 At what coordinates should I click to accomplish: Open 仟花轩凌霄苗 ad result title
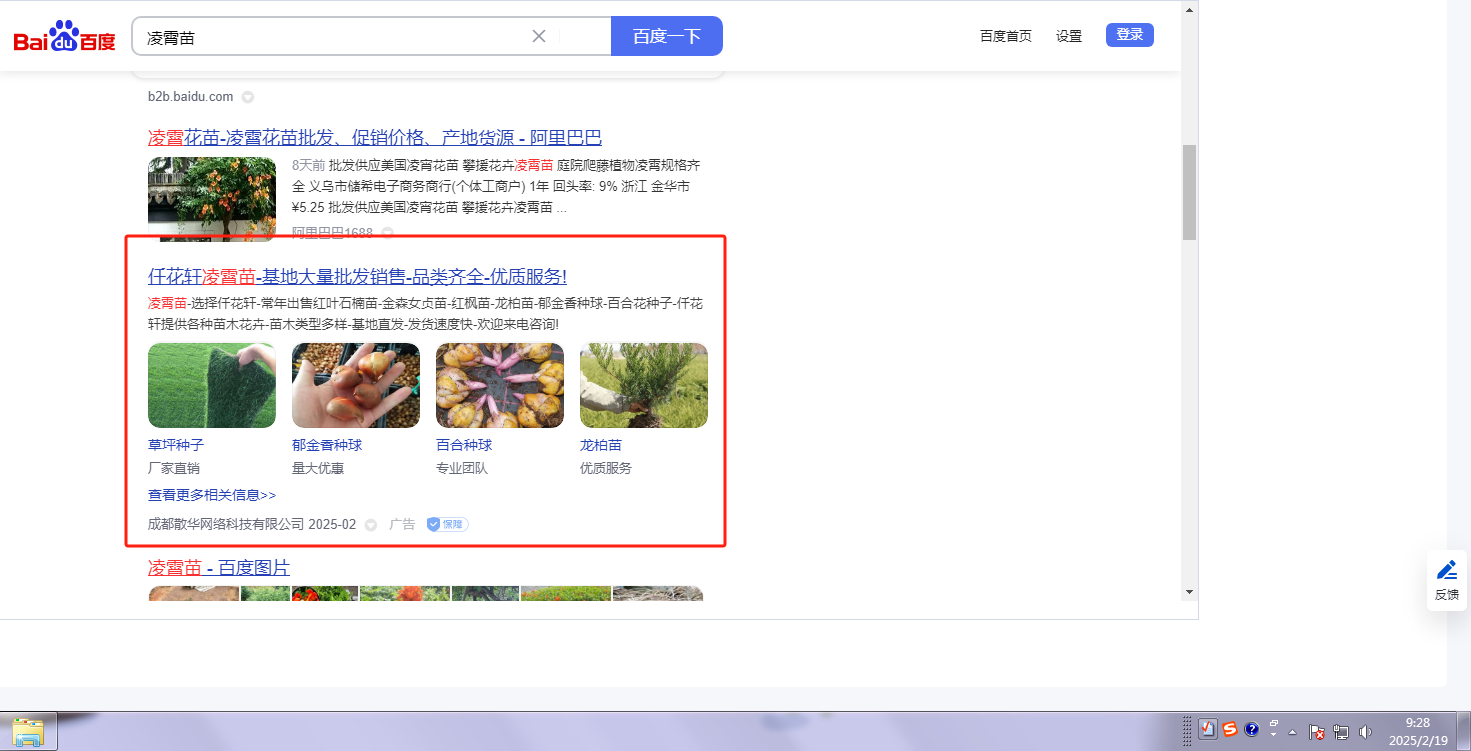point(357,276)
